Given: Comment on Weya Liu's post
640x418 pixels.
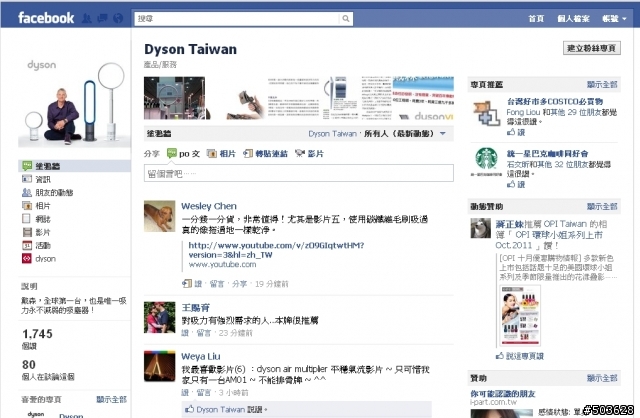Looking at the screenshot, I should point(204,393).
